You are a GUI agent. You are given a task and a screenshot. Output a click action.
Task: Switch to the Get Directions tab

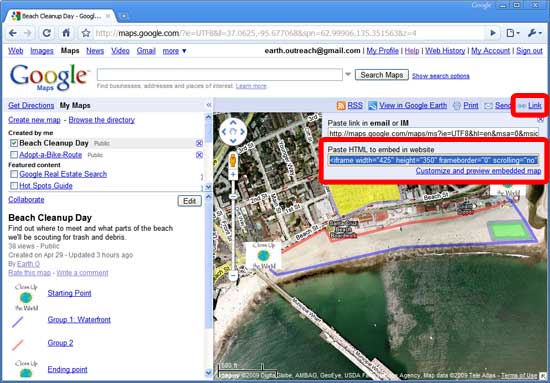(31, 105)
